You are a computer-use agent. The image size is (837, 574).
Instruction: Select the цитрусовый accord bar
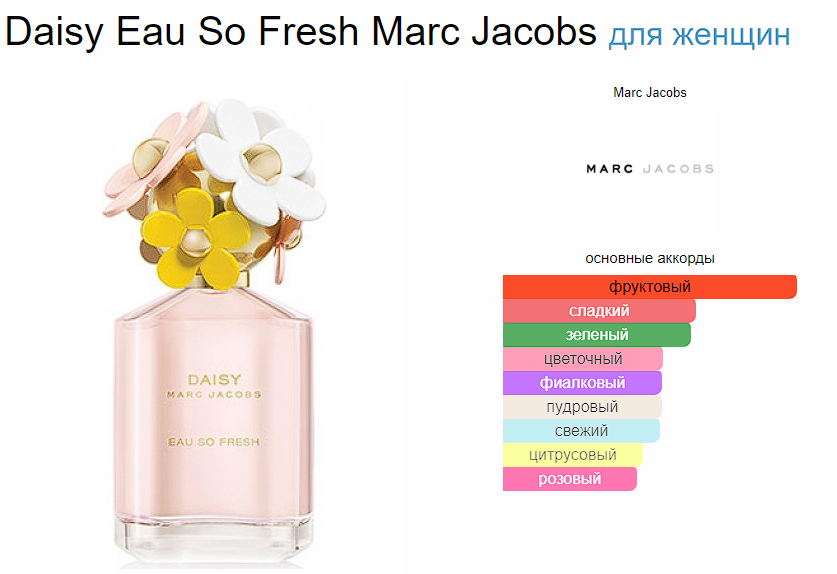573,455
